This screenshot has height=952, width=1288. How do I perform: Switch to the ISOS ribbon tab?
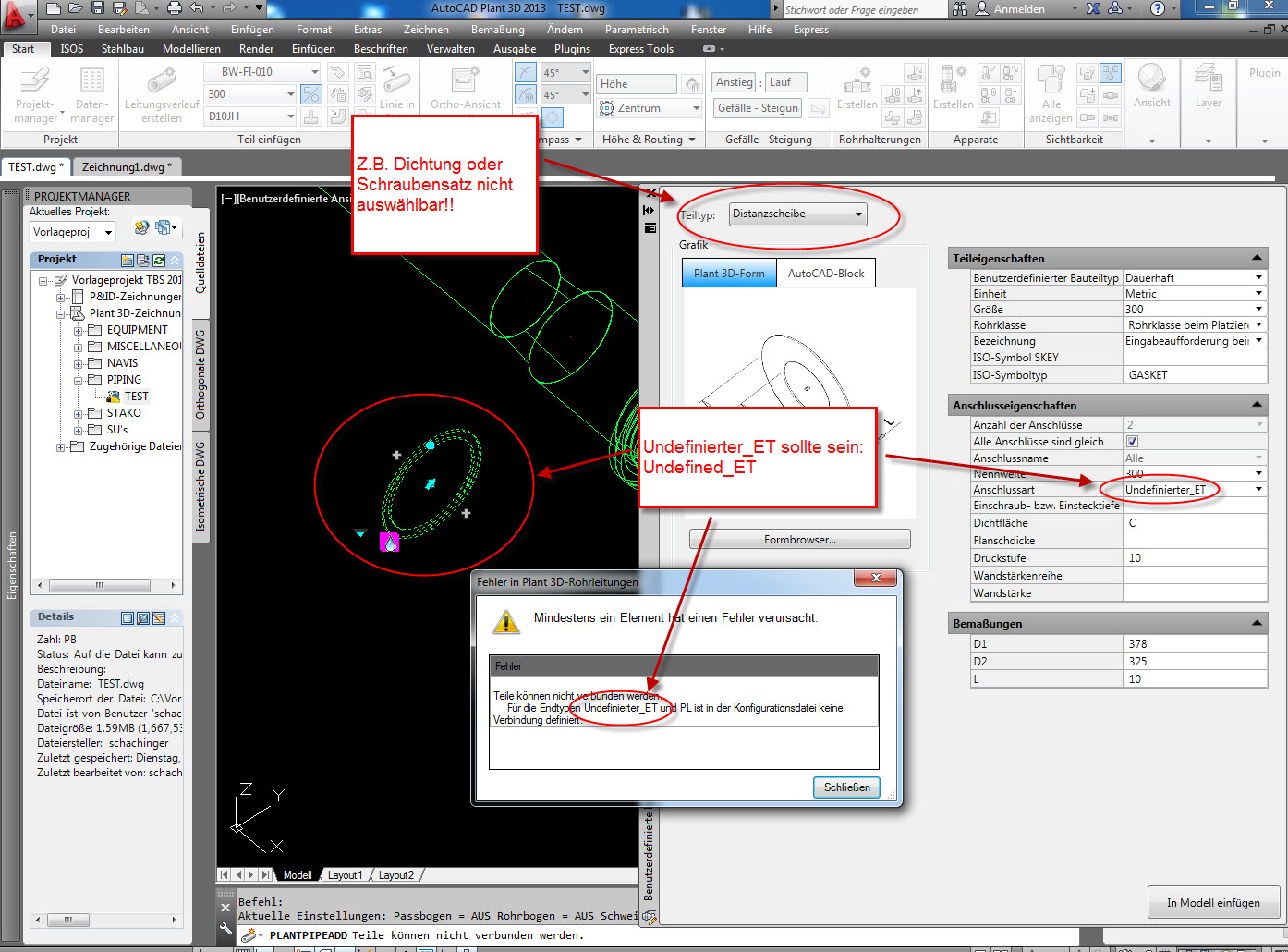[72, 49]
